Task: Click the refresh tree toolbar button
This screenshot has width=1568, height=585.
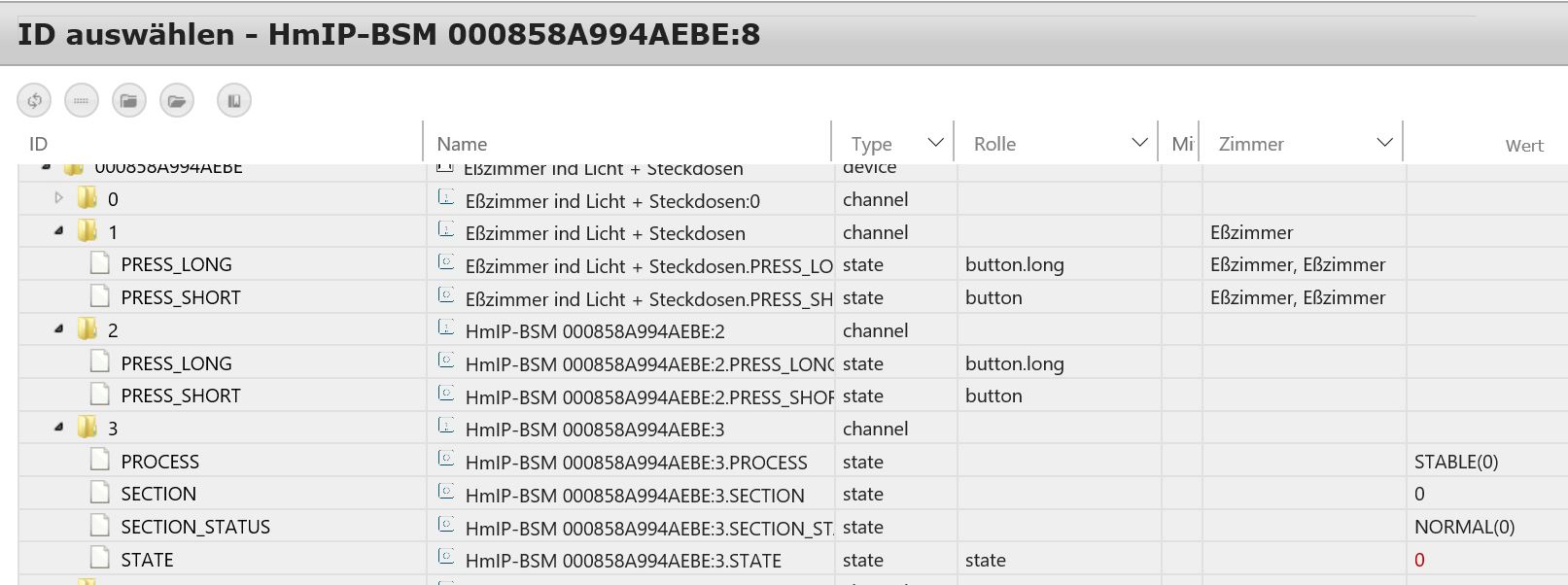Action: pyautogui.click(x=34, y=100)
